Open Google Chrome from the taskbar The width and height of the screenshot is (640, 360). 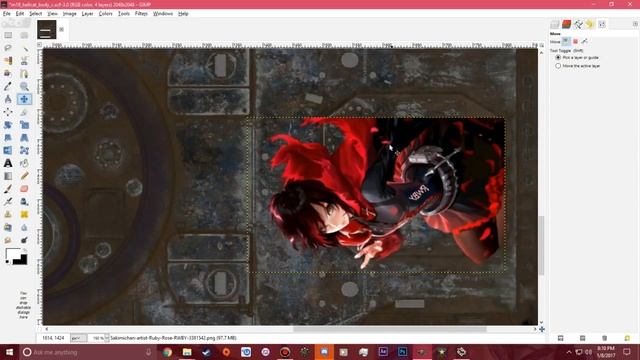[167, 352]
